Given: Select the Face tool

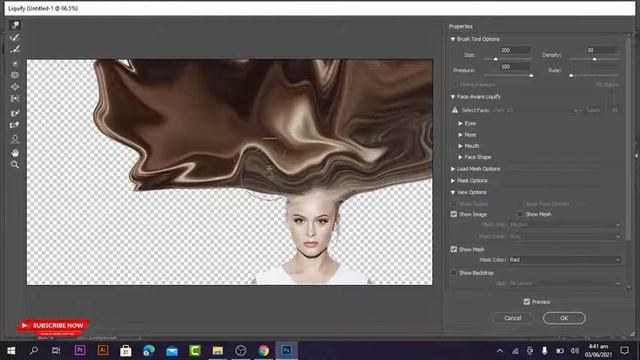Looking at the screenshot, I should click(15, 140).
